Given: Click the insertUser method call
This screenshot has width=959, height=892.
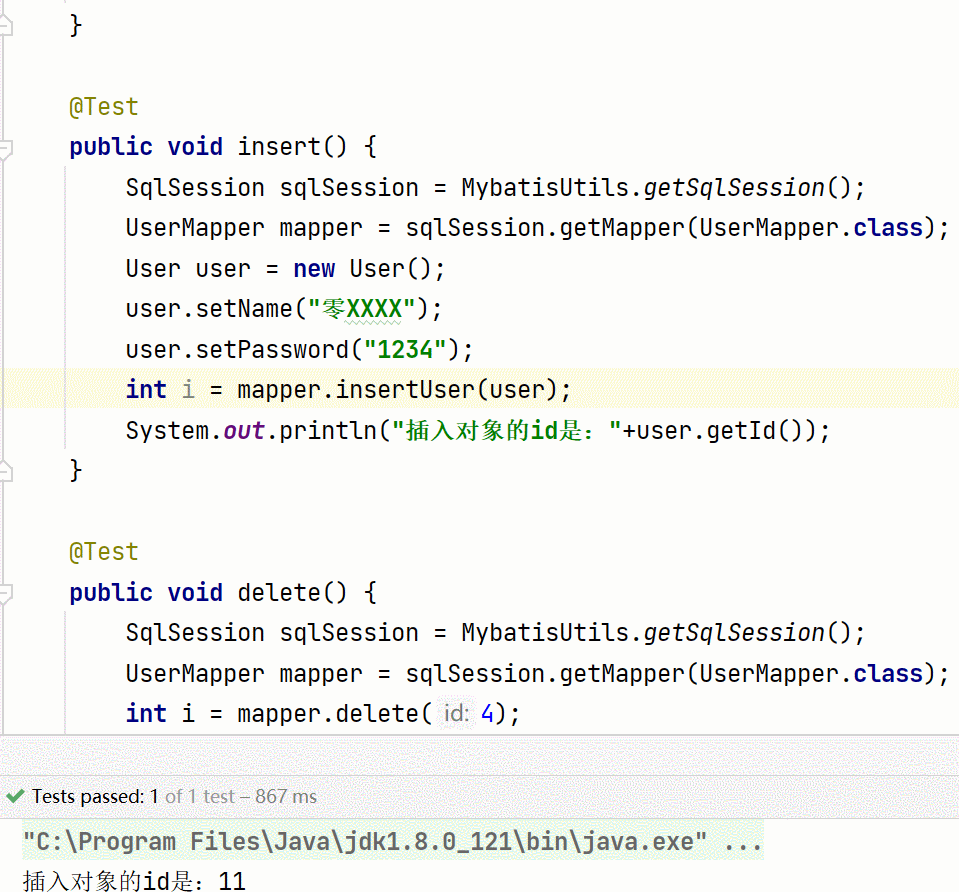Looking at the screenshot, I should (x=405, y=390).
